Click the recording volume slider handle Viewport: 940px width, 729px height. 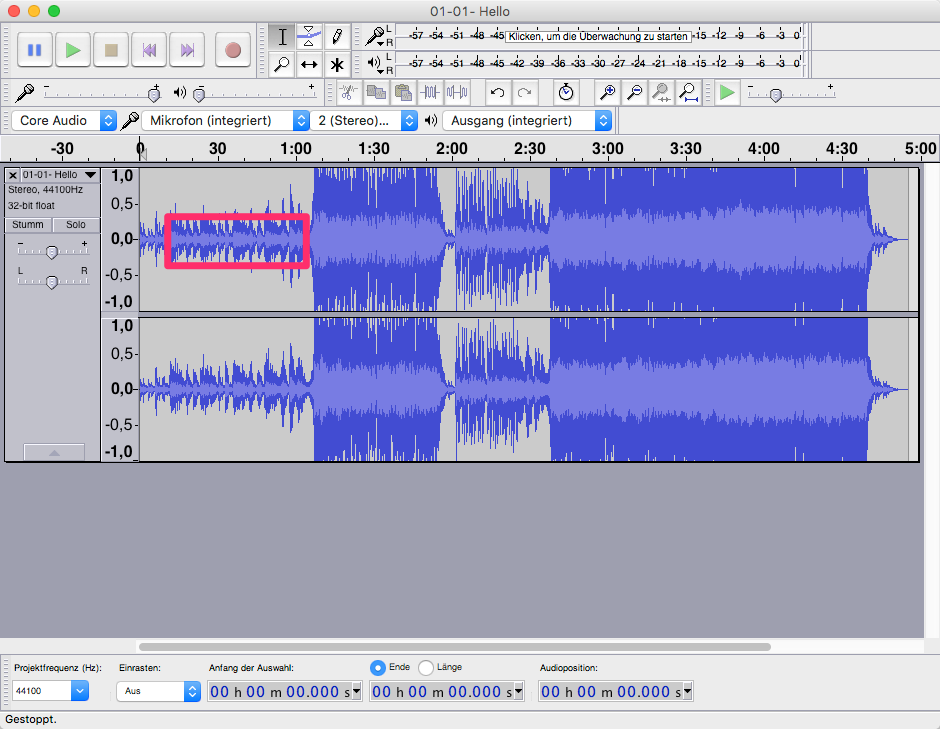point(154,94)
